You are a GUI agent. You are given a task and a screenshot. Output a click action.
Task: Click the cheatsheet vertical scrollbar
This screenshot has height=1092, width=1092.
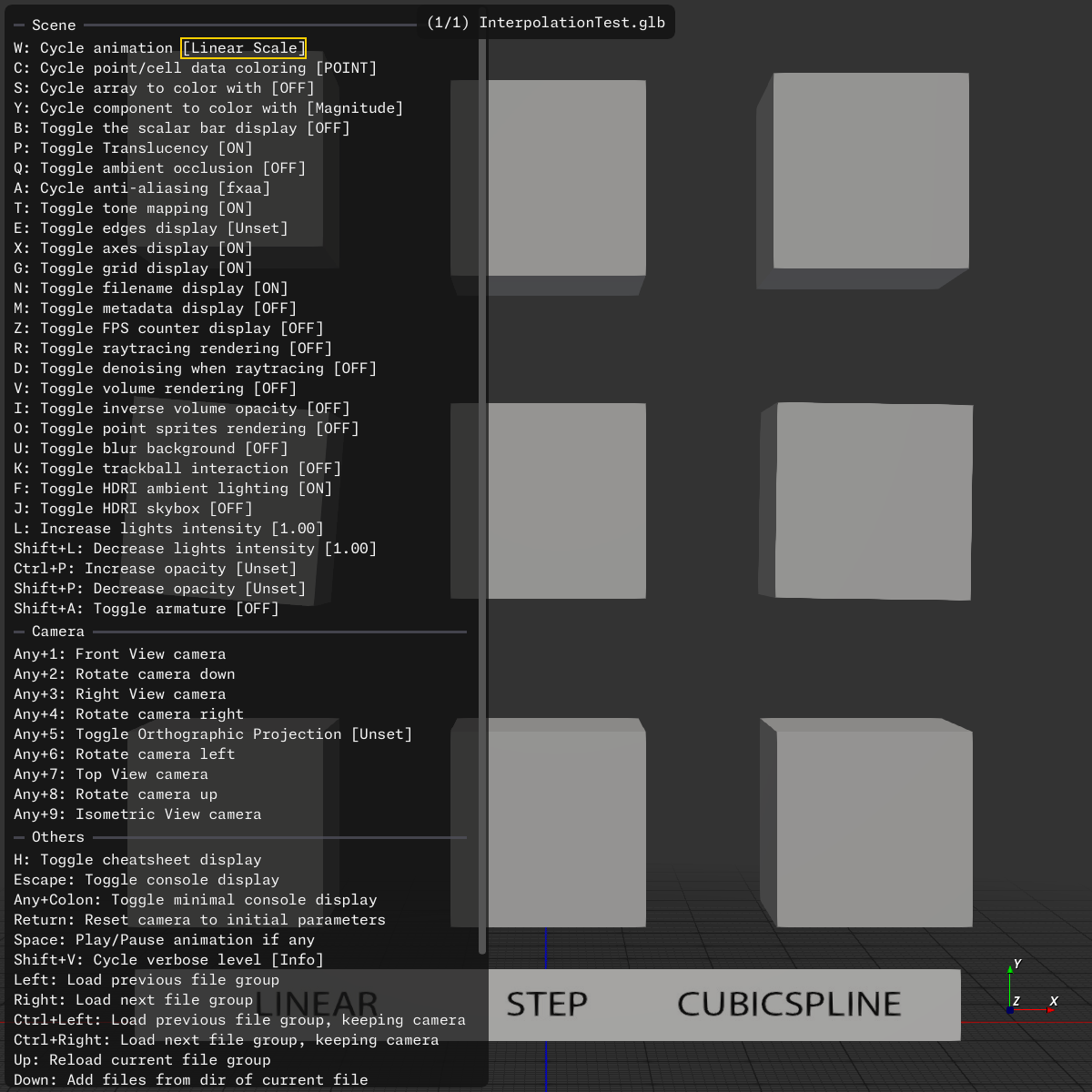coord(482,491)
